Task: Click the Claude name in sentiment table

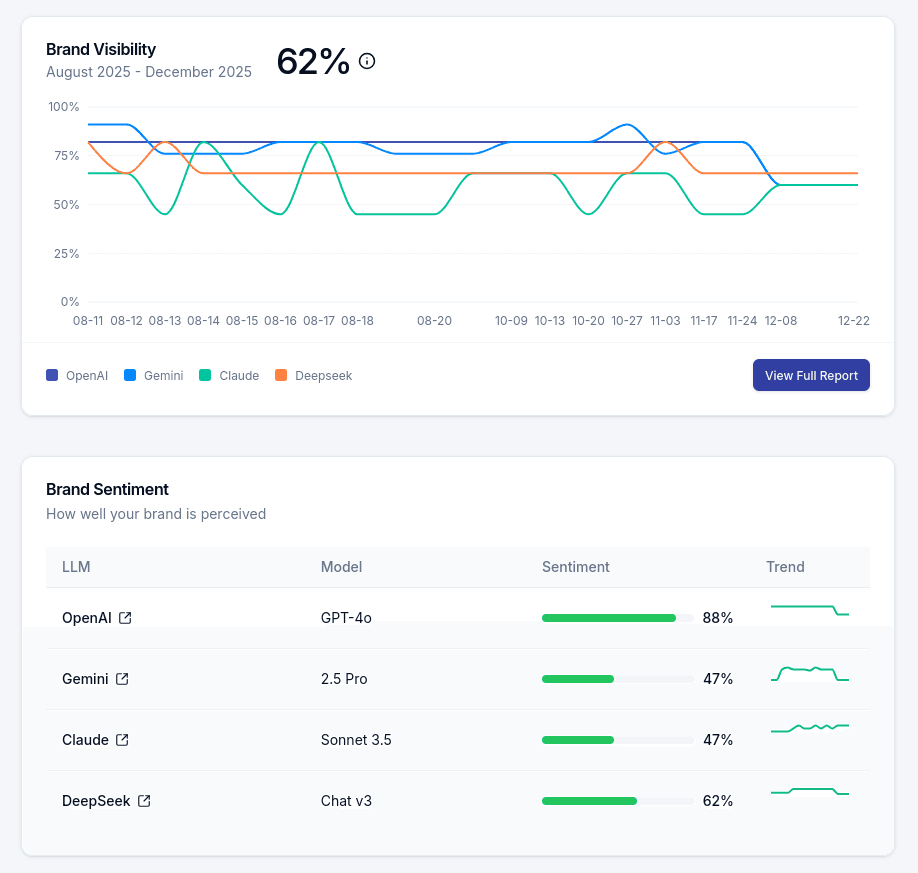Action: (85, 740)
